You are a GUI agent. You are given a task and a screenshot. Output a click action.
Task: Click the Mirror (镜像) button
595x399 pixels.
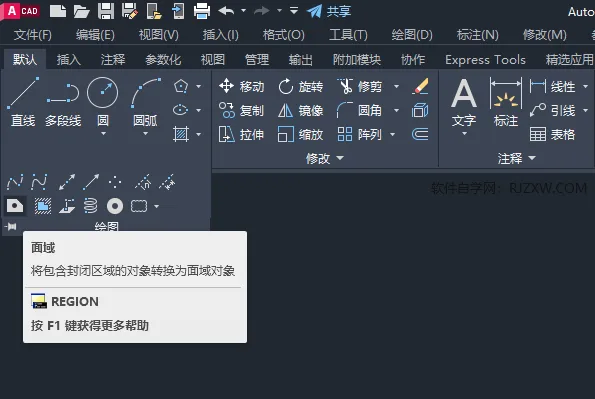pos(301,110)
